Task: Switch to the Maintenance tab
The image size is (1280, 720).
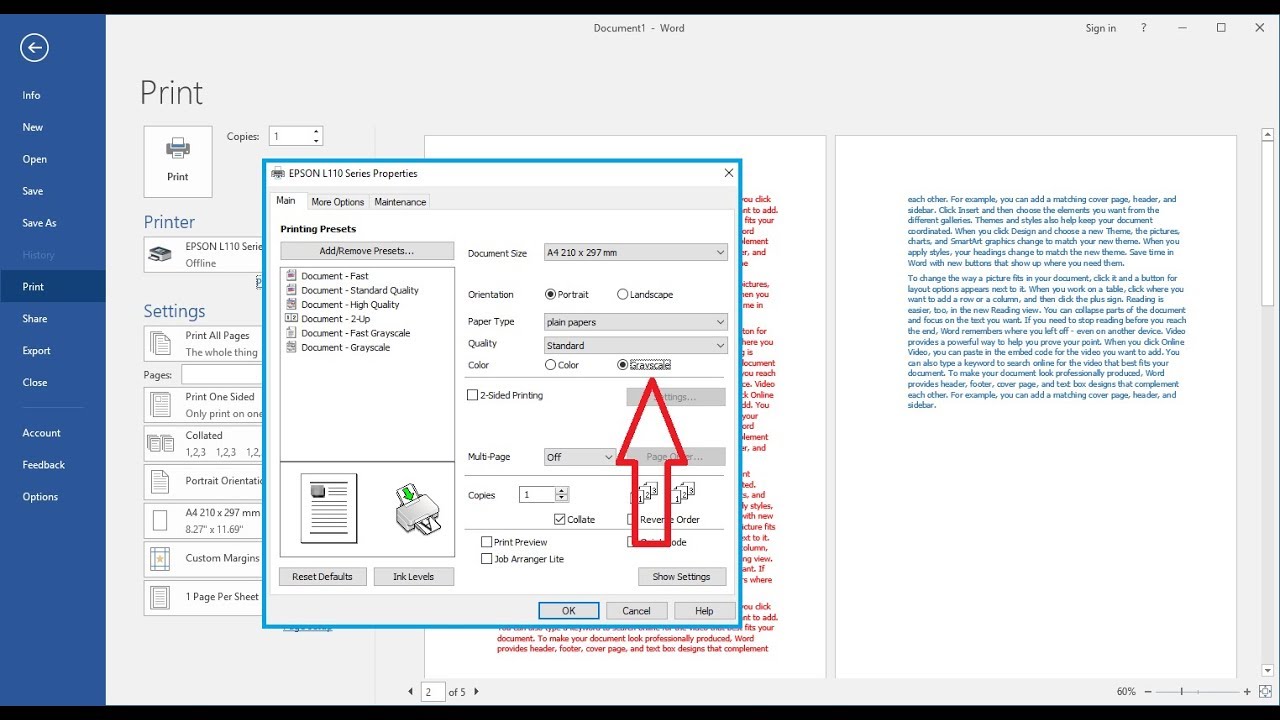Action: coord(400,202)
